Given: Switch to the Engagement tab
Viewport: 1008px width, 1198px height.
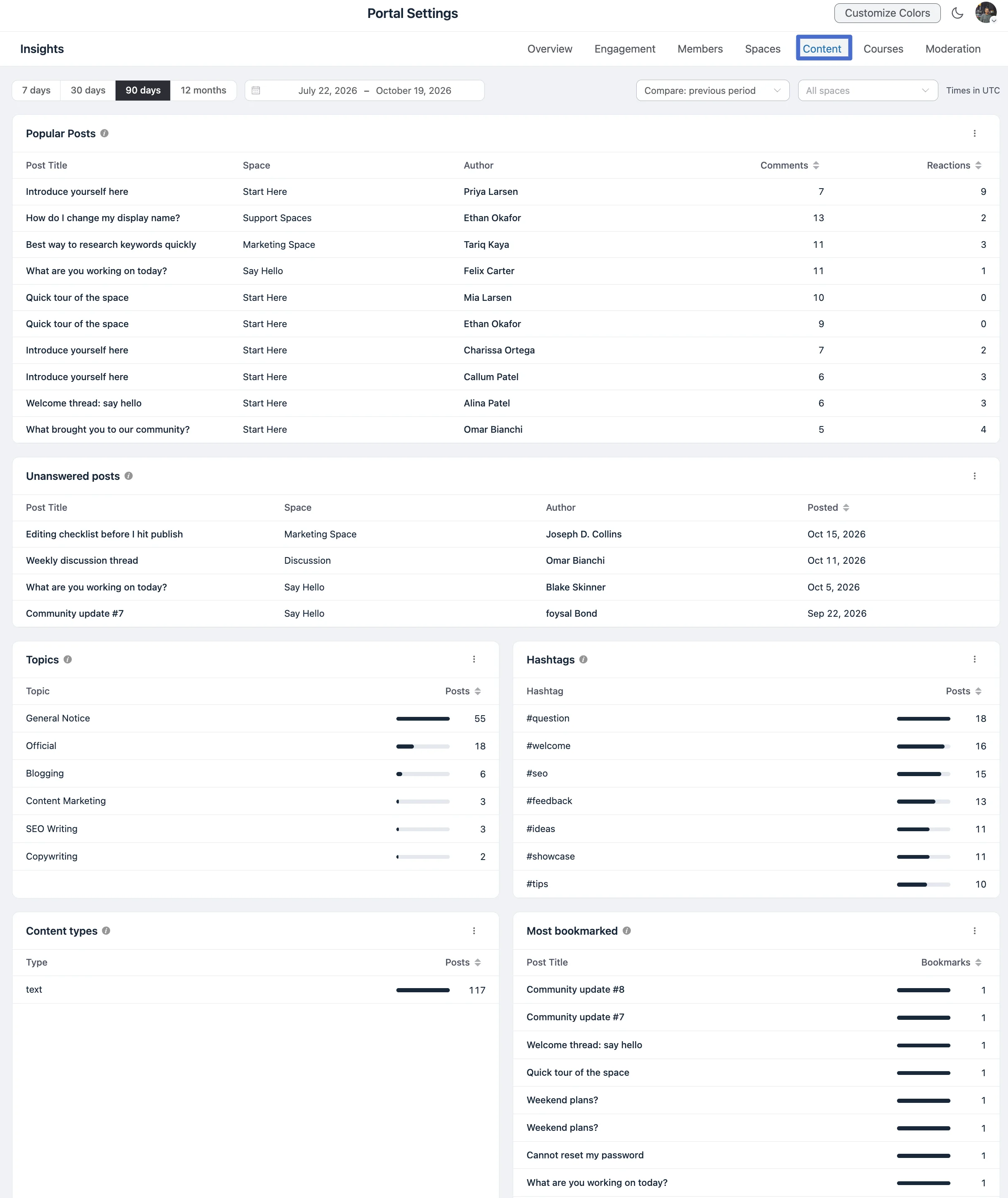Looking at the screenshot, I should point(625,48).
